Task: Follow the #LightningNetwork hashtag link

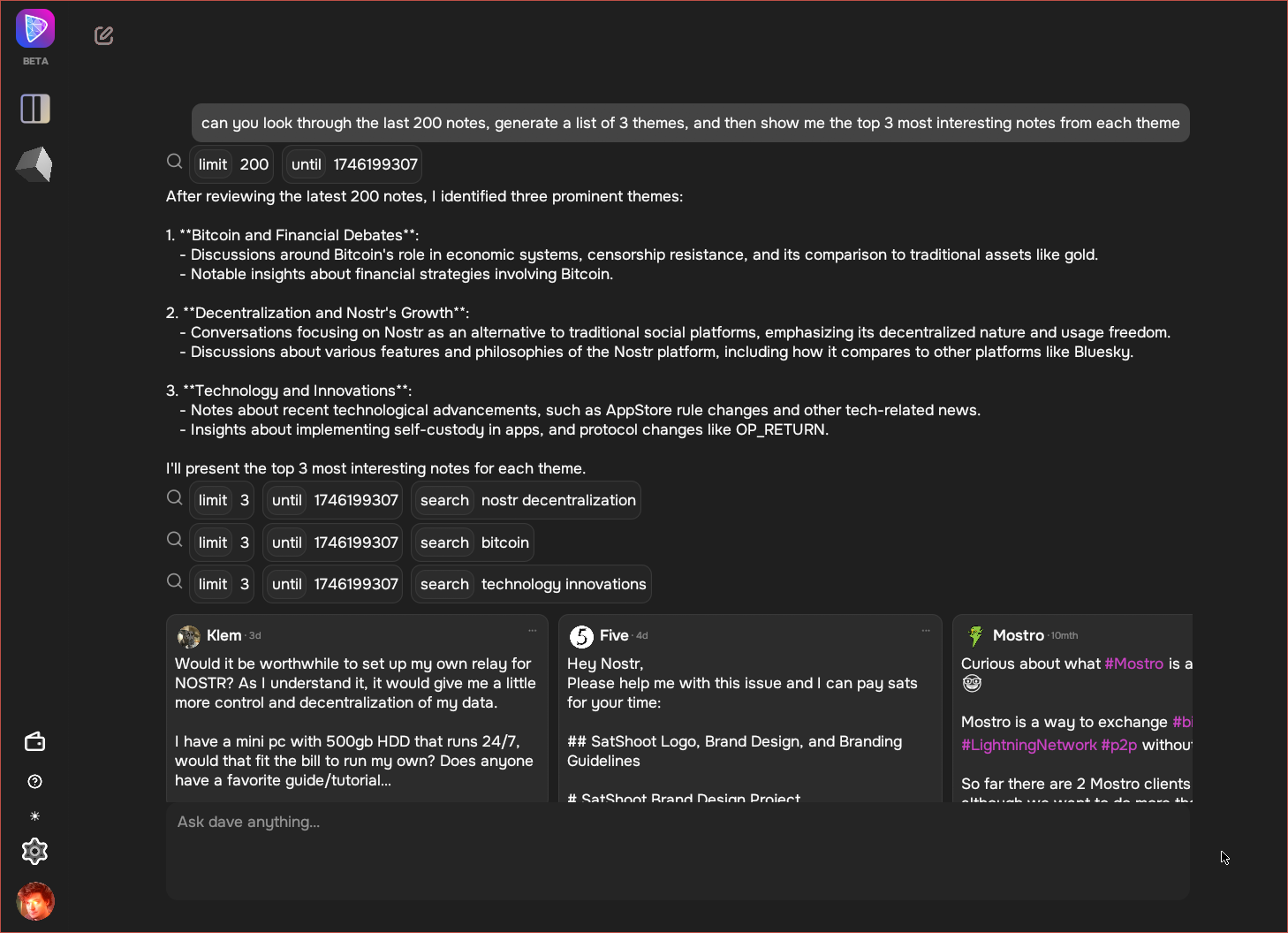Action: [1029, 745]
